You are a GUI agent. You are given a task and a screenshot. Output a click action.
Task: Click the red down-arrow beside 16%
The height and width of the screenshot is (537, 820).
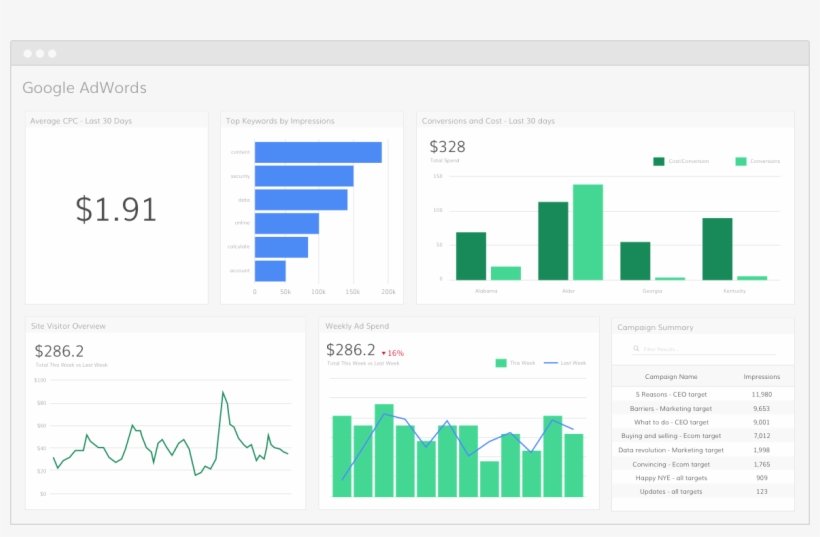pos(384,353)
